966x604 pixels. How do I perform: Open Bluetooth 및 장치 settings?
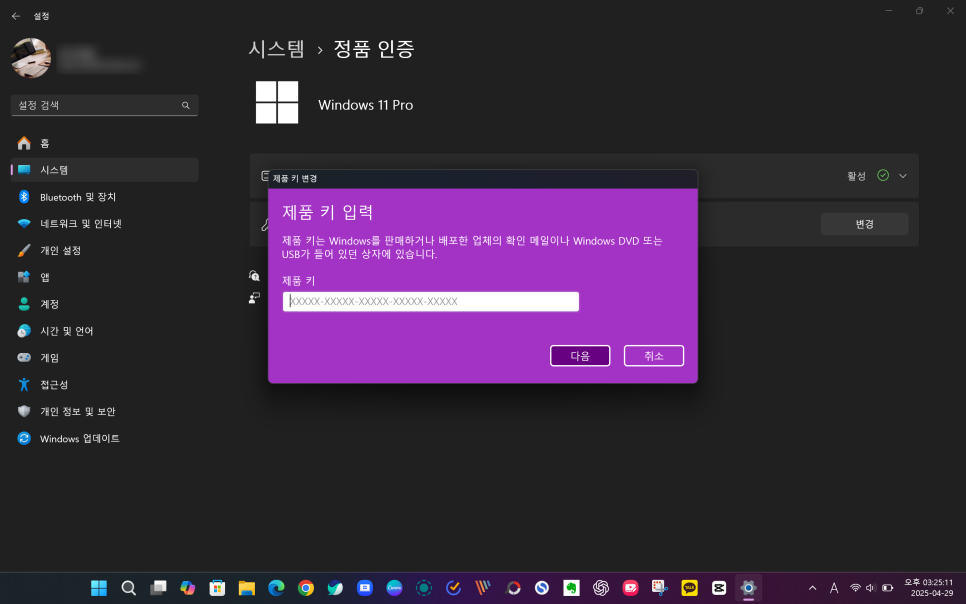pos(104,197)
